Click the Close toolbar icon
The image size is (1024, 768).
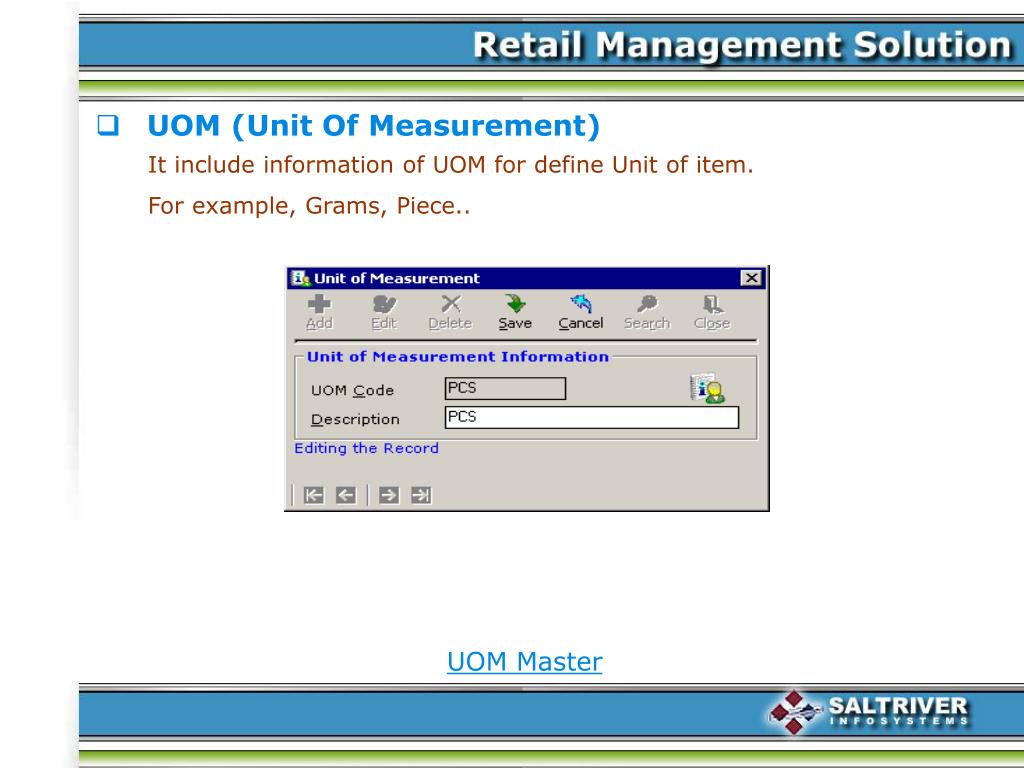coord(712,312)
